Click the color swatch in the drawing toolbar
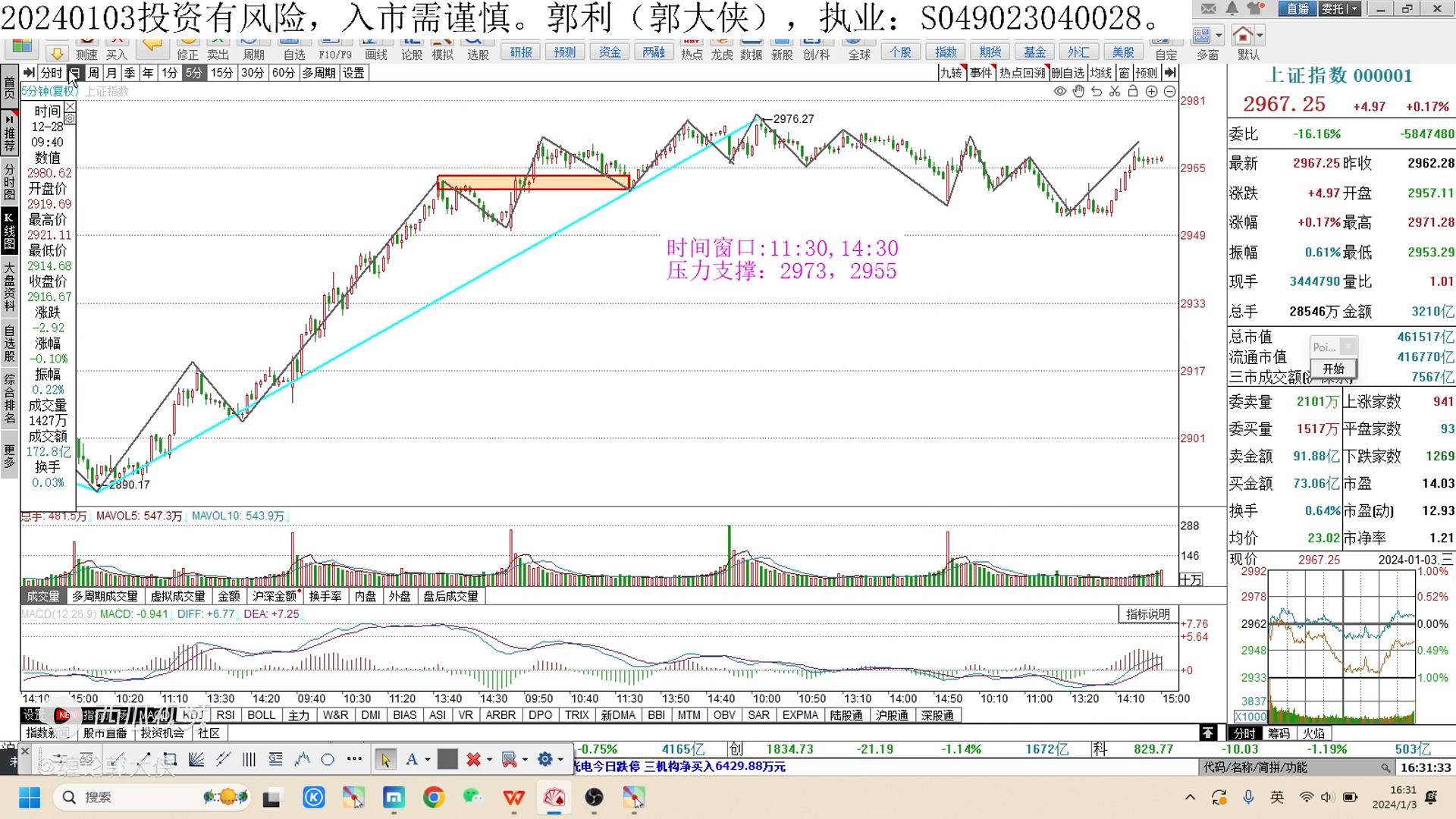The width and height of the screenshot is (1456, 819). [449, 758]
